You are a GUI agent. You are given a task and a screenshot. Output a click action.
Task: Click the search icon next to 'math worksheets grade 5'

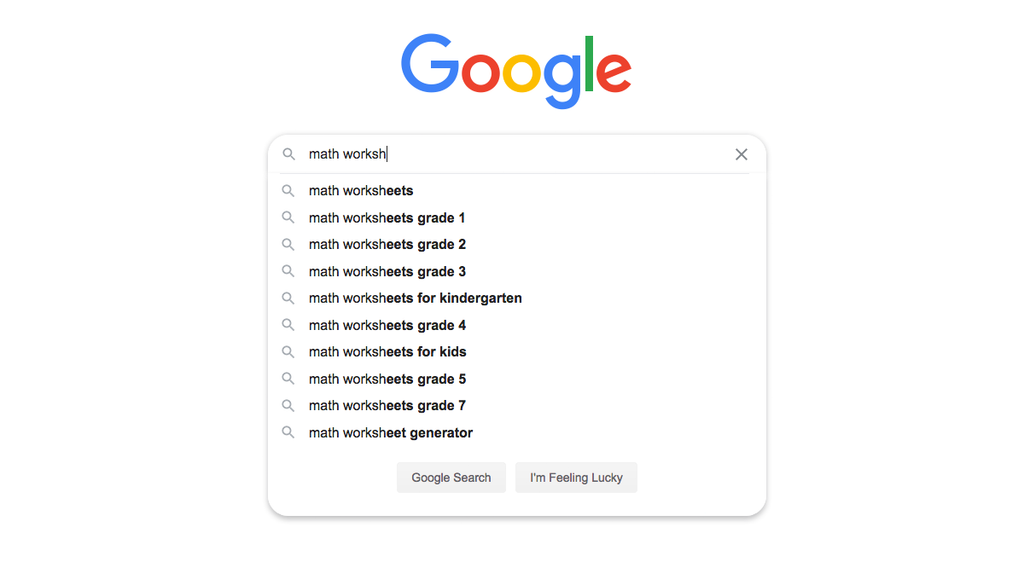click(289, 378)
